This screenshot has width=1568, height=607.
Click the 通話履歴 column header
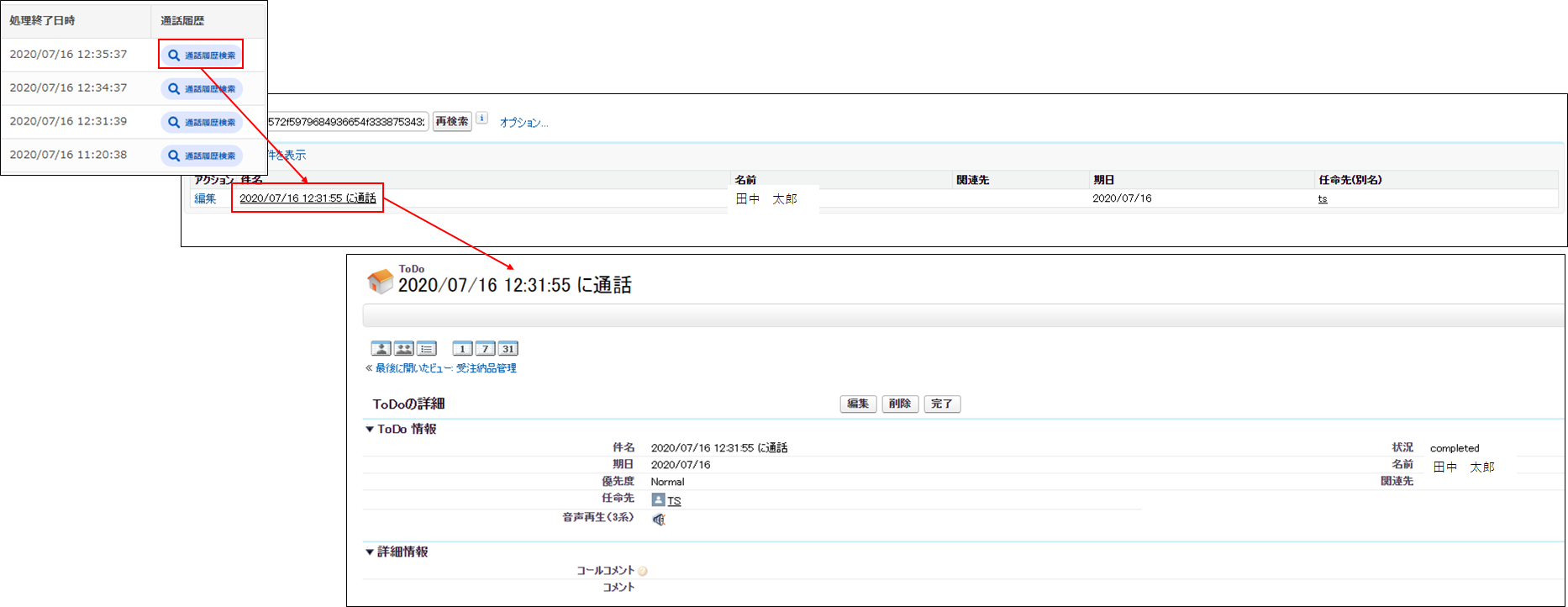click(x=182, y=20)
